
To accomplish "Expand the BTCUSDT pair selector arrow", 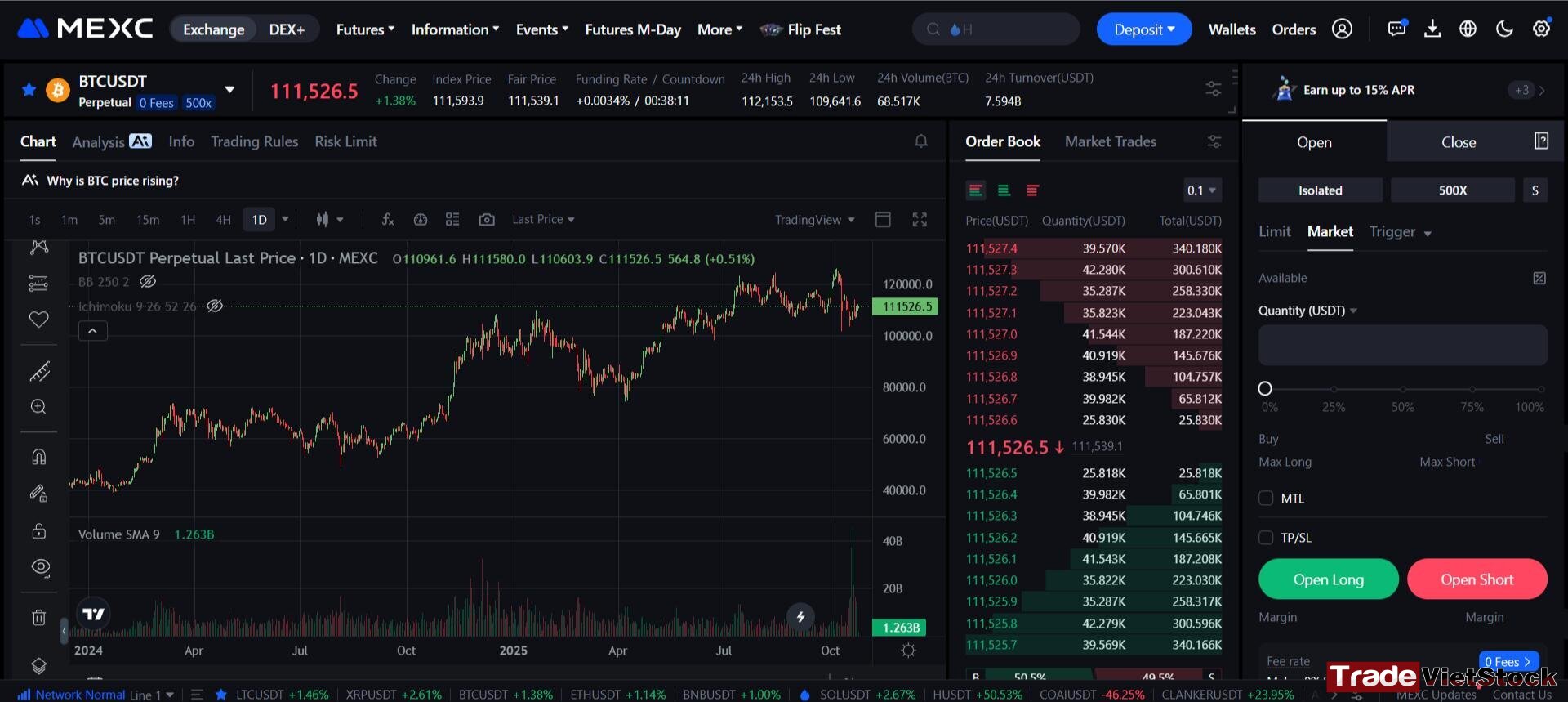I will (229, 89).
